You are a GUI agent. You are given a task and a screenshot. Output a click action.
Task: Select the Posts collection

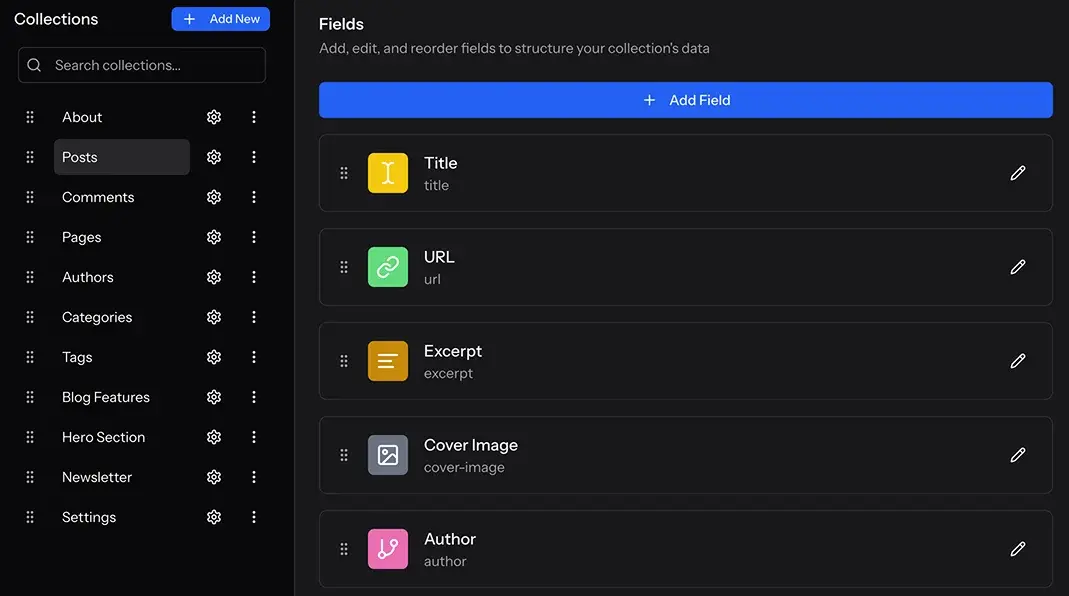[x=121, y=158]
